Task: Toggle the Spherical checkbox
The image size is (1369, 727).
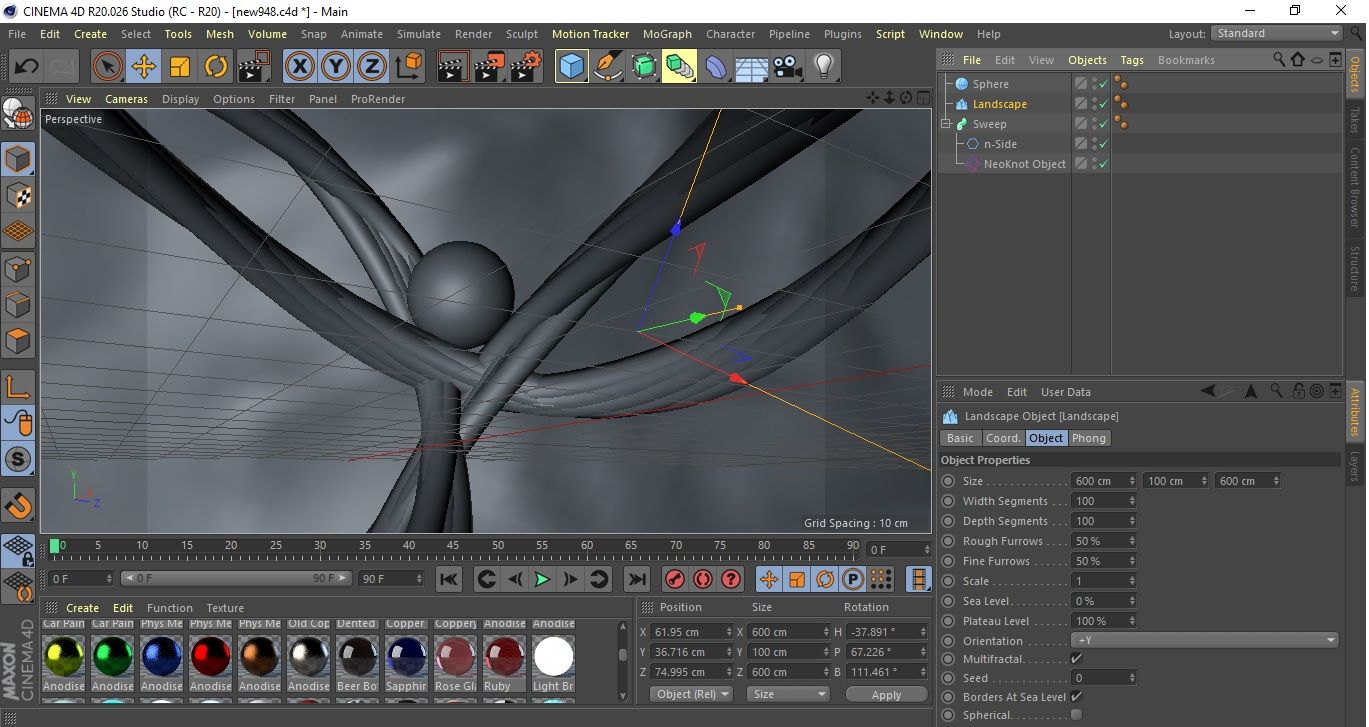Action: (1076, 714)
